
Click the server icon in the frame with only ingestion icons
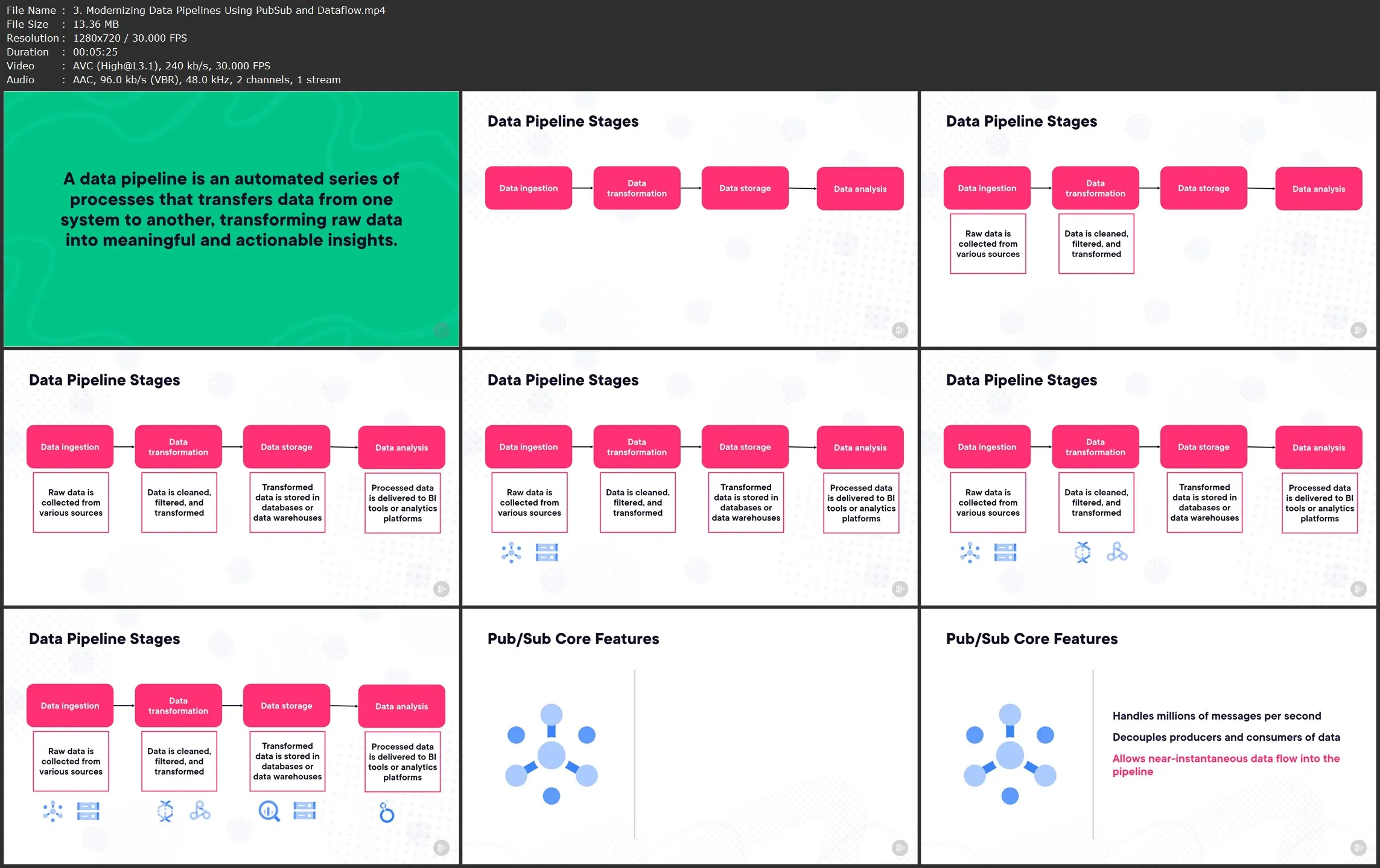tap(547, 552)
